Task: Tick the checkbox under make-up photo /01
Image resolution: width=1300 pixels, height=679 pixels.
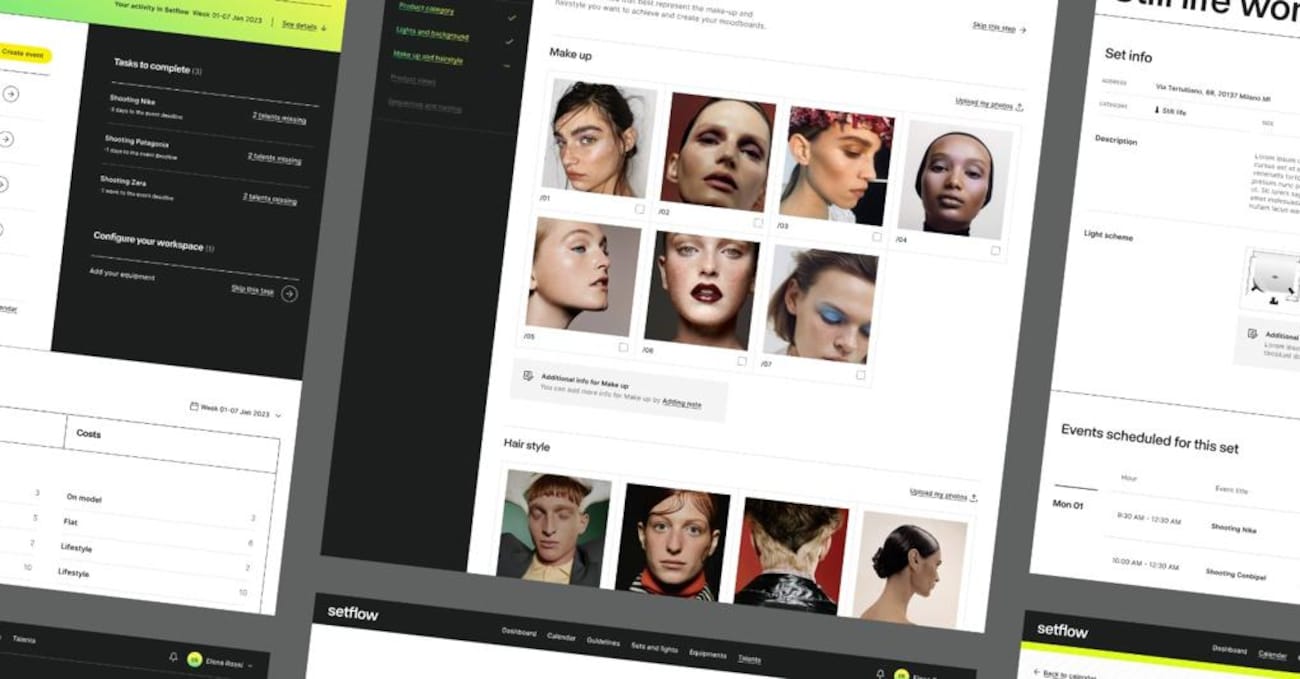Action: pyautogui.click(x=639, y=209)
